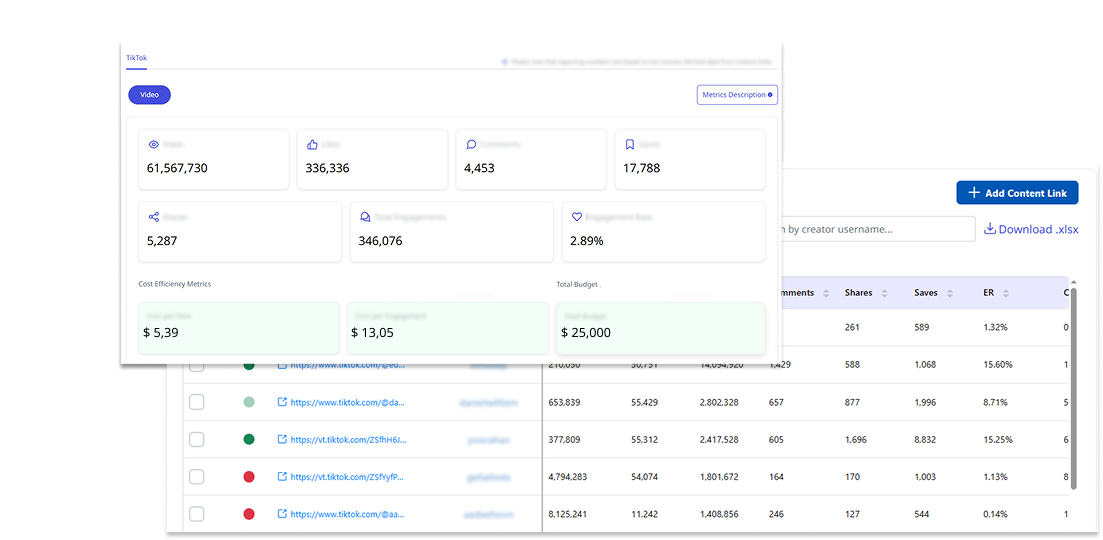
Task: Open the vt.tiktok.com/ZSfhH6J link
Action: pyautogui.click(x=348, y=439)
